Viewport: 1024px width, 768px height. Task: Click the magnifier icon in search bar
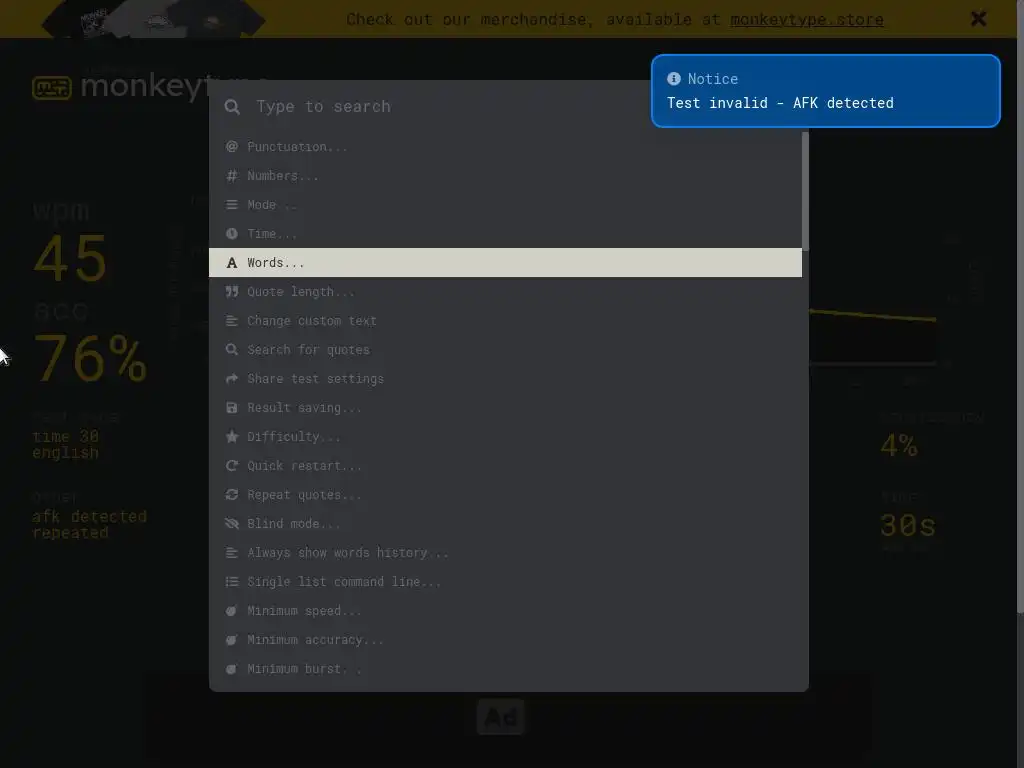point(232,106)
